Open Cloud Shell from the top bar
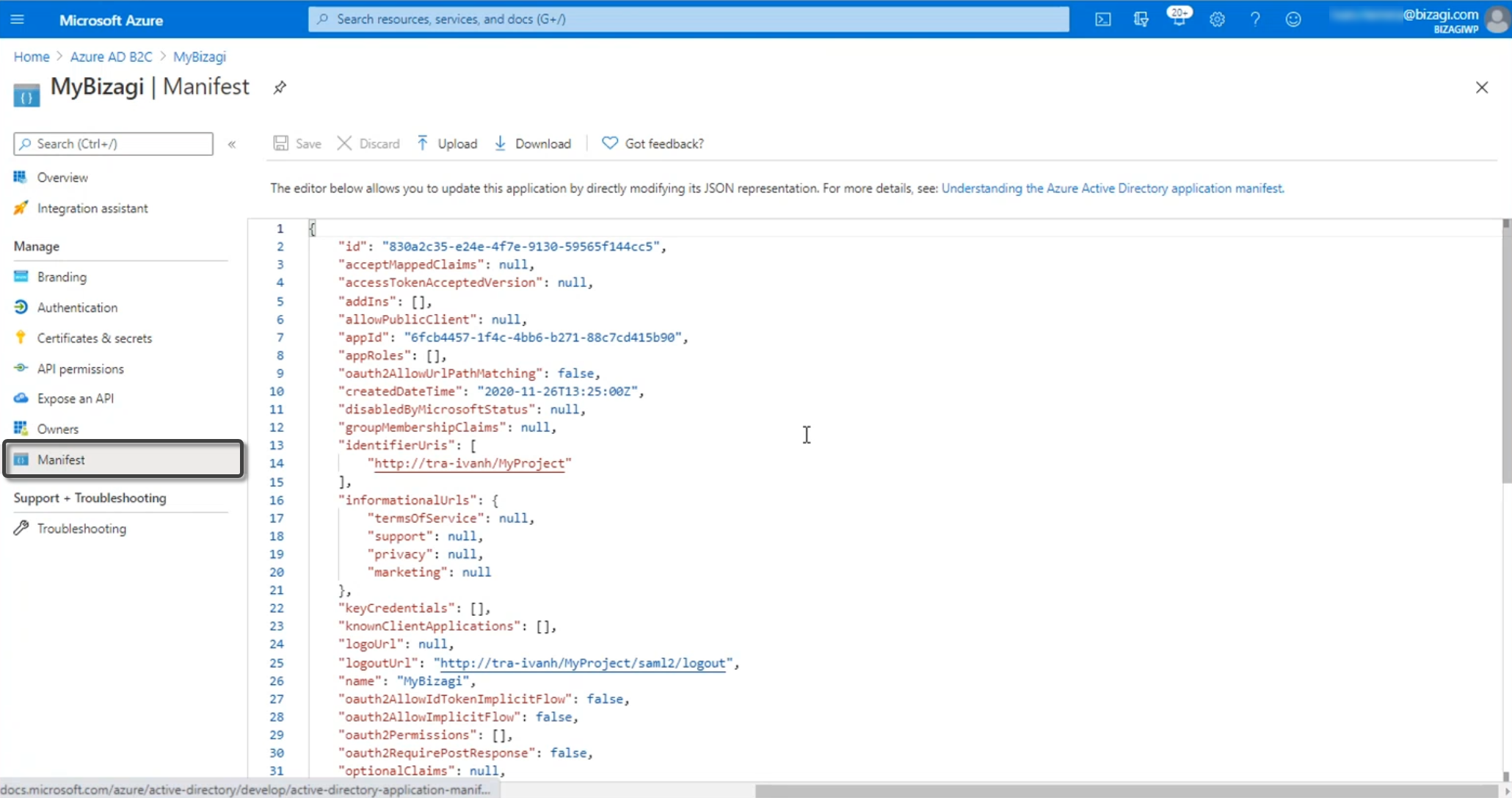Screen dimensions: 1512x798 coord(1102,20)
